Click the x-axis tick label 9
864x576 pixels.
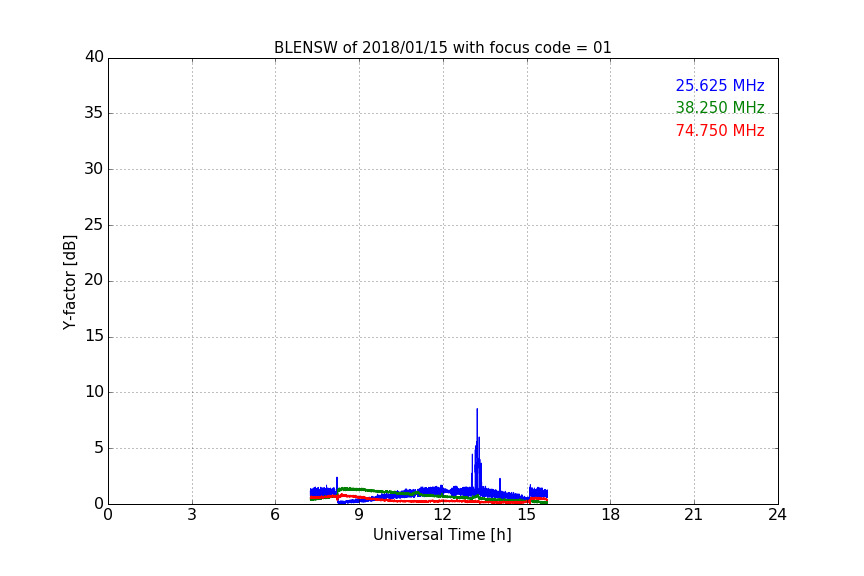click(359, 515)
